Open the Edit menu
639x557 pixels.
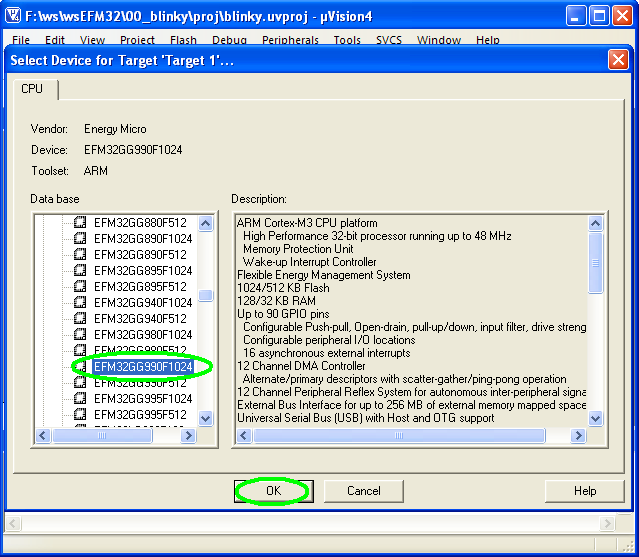55,40
